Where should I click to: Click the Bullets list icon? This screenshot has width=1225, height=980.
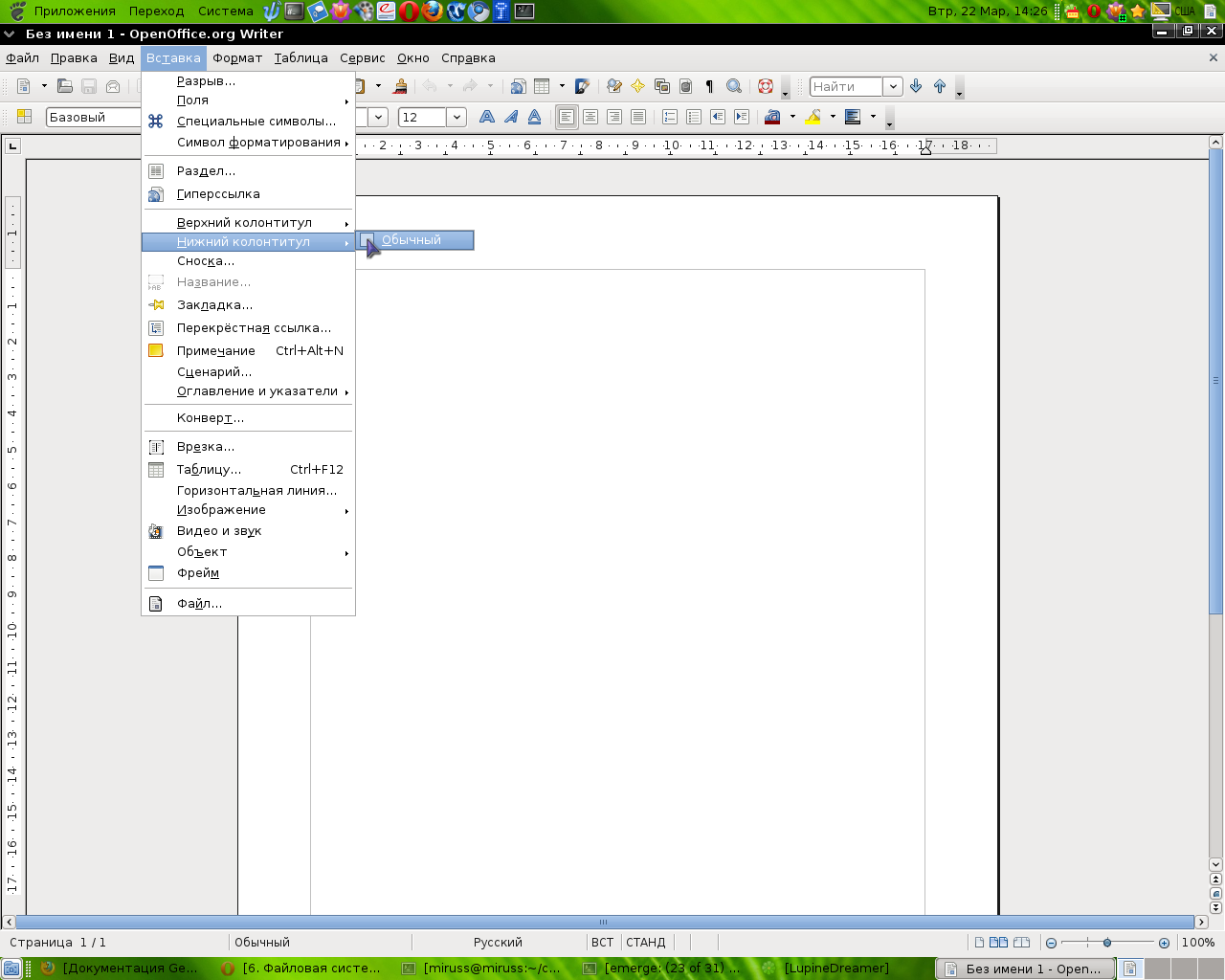pos(694,117)
